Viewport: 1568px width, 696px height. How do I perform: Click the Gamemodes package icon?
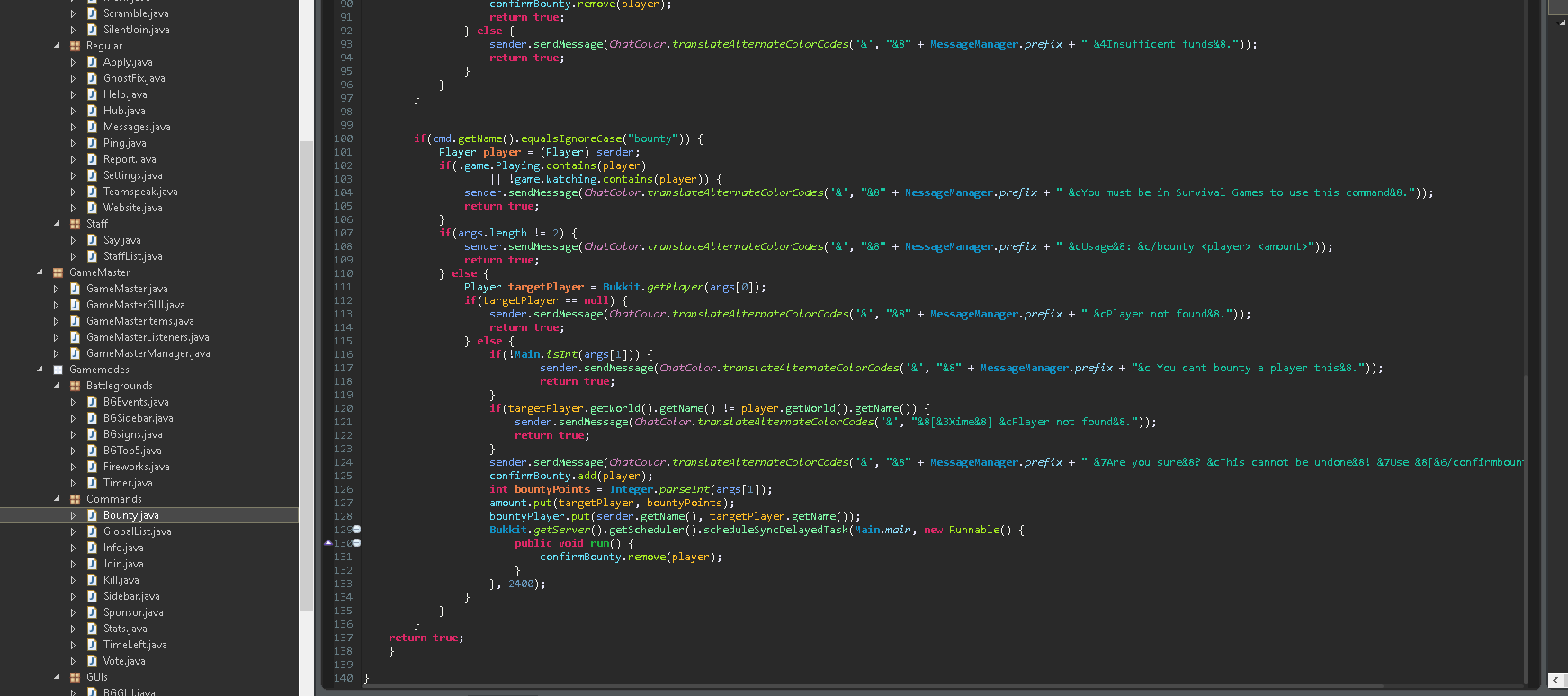point(58,370)
